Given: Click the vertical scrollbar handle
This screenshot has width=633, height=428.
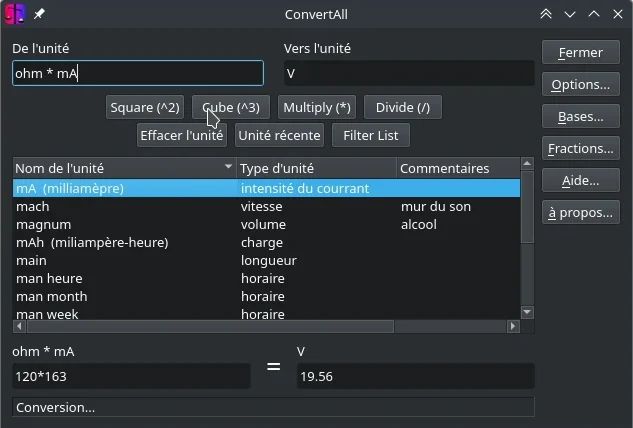Looking at the screenshot, I should tap(527, 207).
